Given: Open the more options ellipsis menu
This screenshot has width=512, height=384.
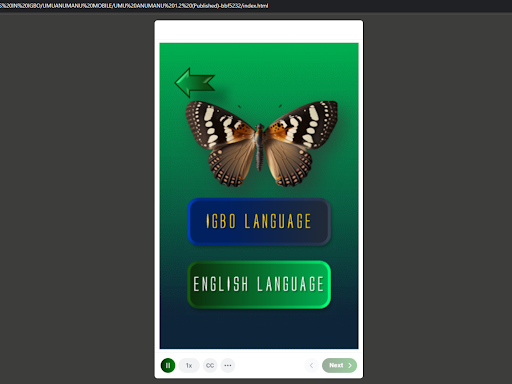Looking at the screenshot, I should [x=228, y=365].
